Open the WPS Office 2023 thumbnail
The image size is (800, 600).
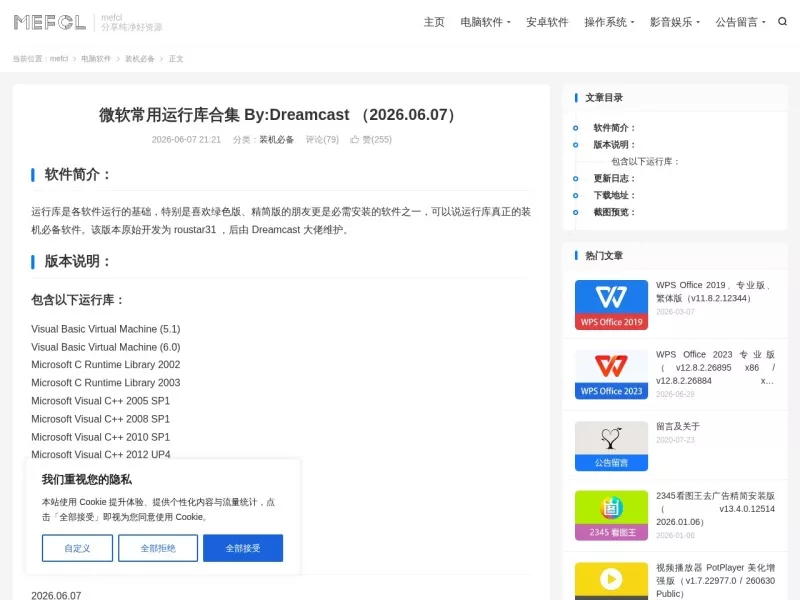[611, 374]
